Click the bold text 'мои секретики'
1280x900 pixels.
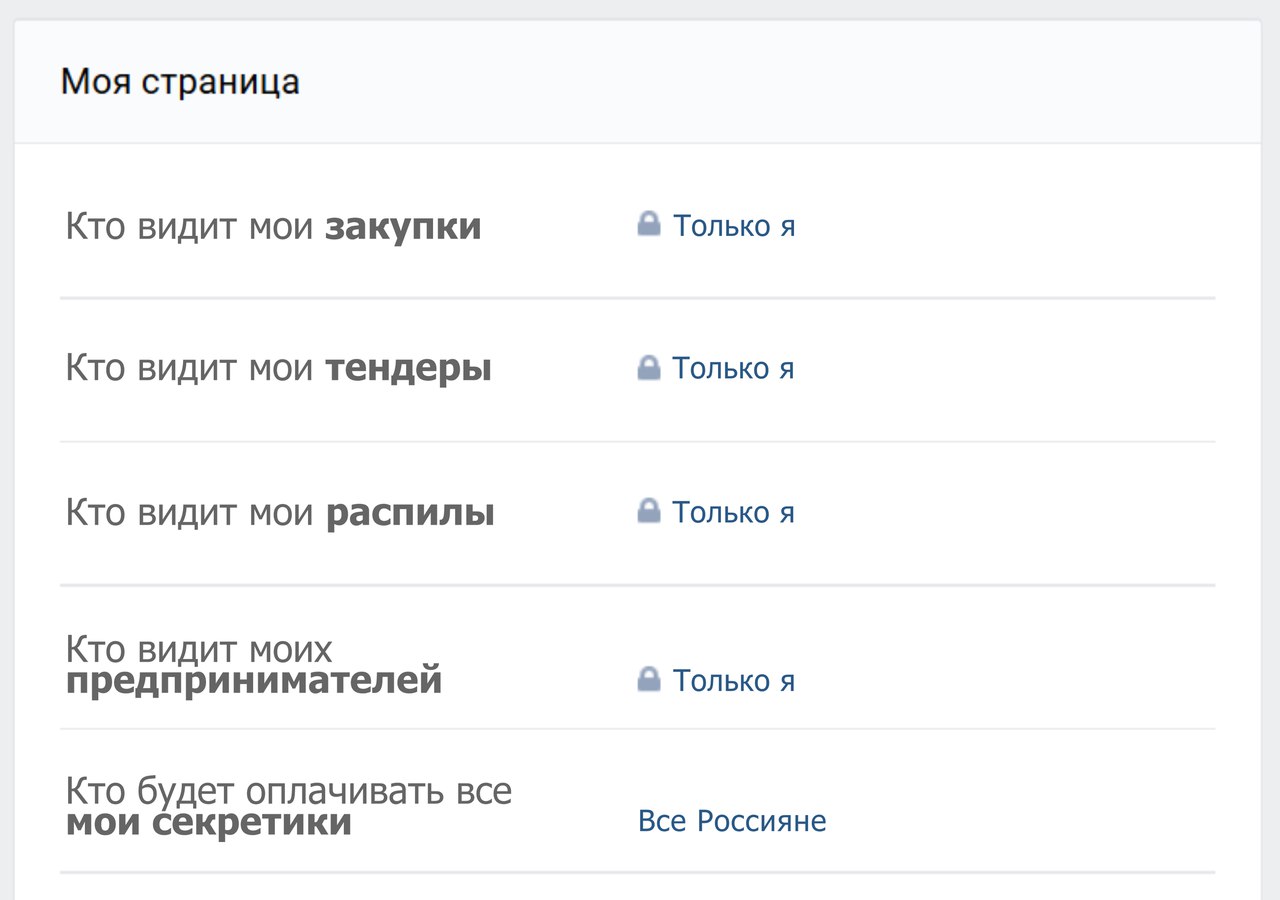tap(209, 824)
